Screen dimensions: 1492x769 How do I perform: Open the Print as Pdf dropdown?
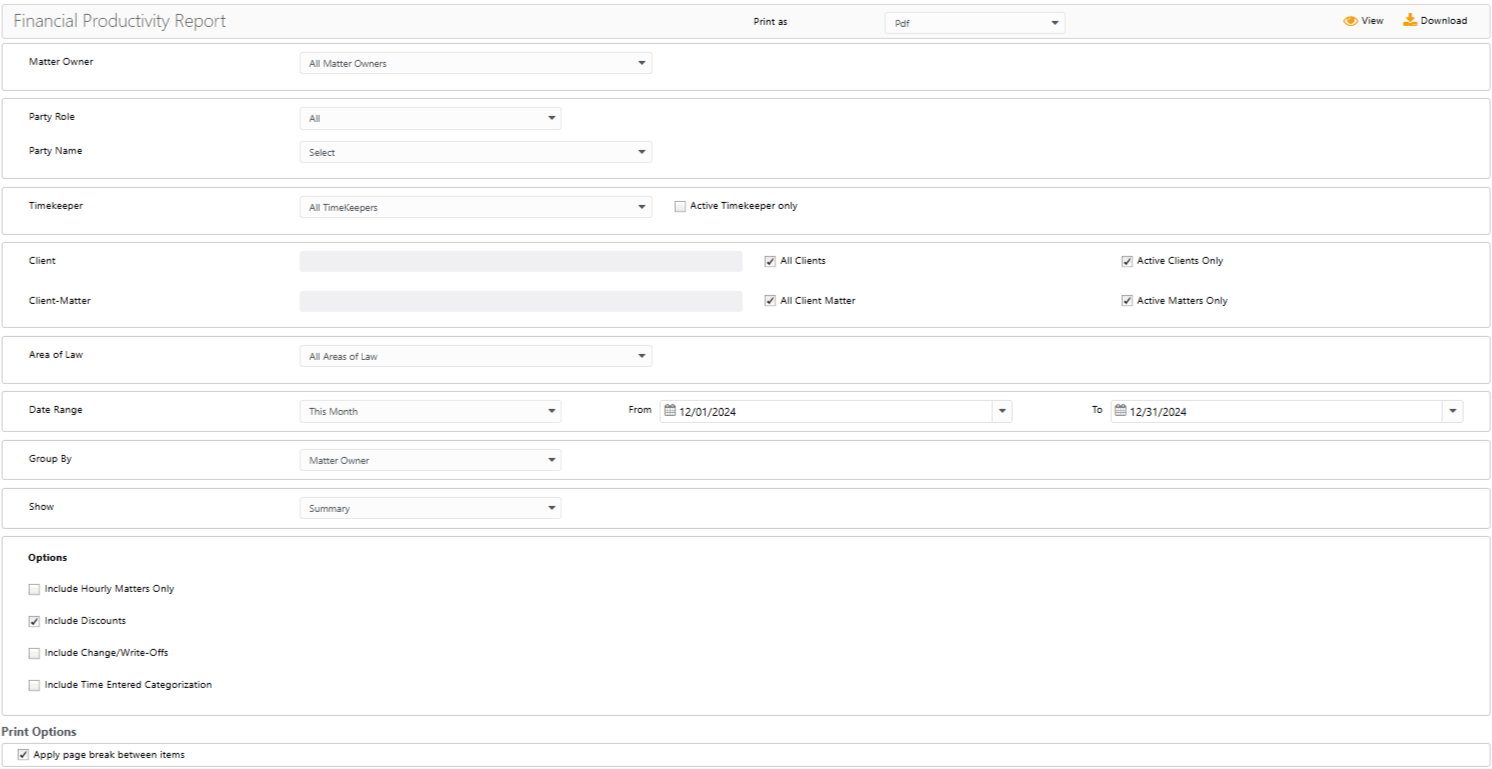pyautogui.click(x=974, y=23)
